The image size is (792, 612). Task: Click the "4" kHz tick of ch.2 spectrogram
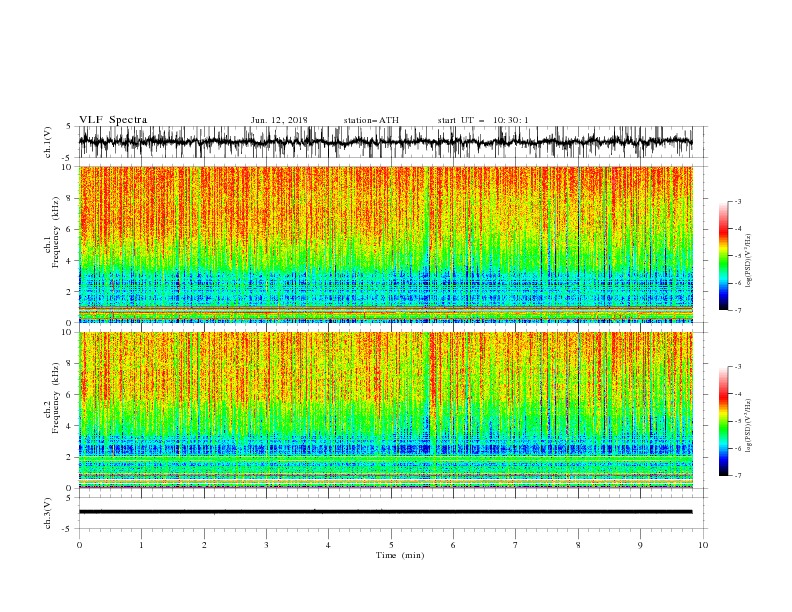pyautogui.click(x=70, y=426)
